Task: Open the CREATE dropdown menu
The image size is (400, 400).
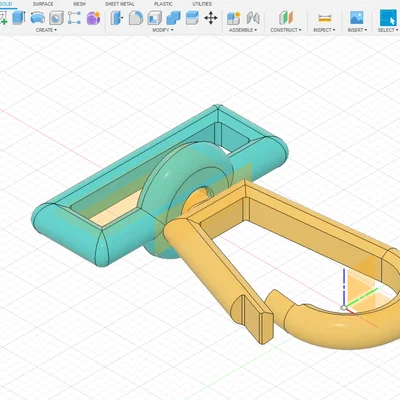Action: 46,30
